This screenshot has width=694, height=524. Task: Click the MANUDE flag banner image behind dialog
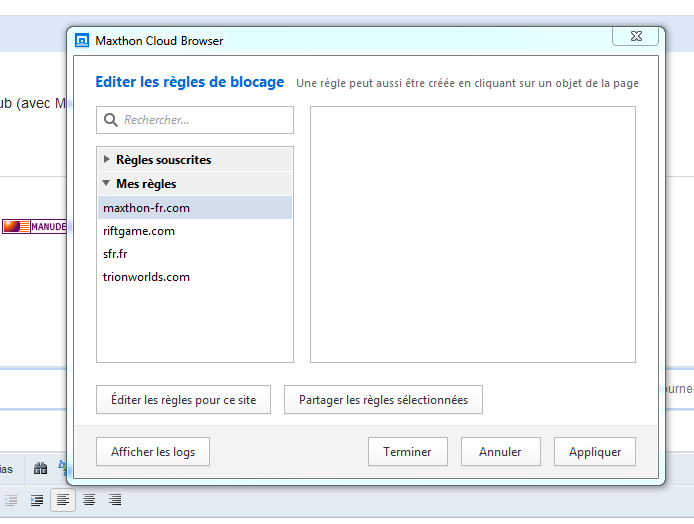click(34, 227)
